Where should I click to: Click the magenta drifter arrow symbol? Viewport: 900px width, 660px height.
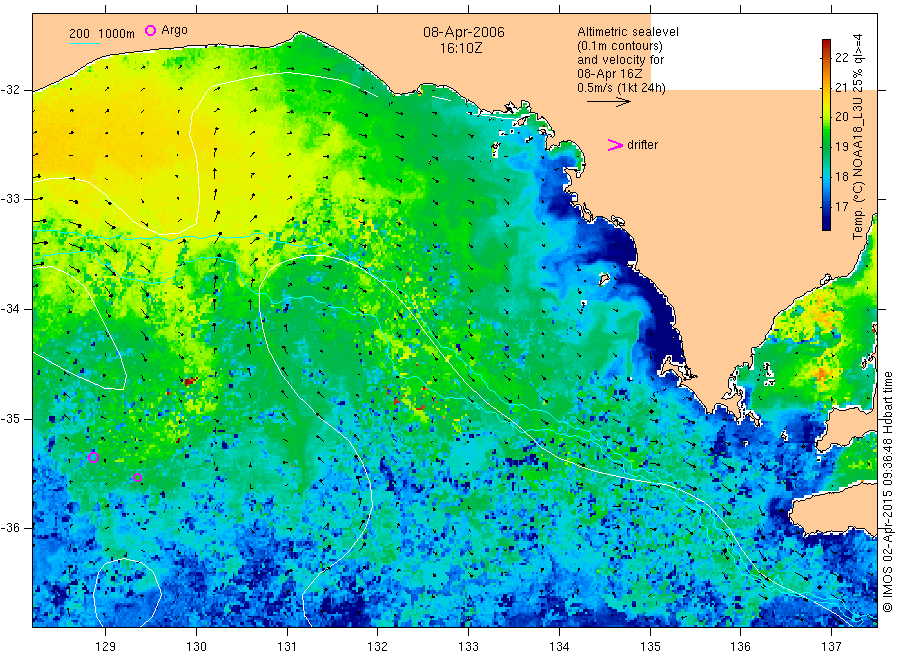(x=615, y=145)
